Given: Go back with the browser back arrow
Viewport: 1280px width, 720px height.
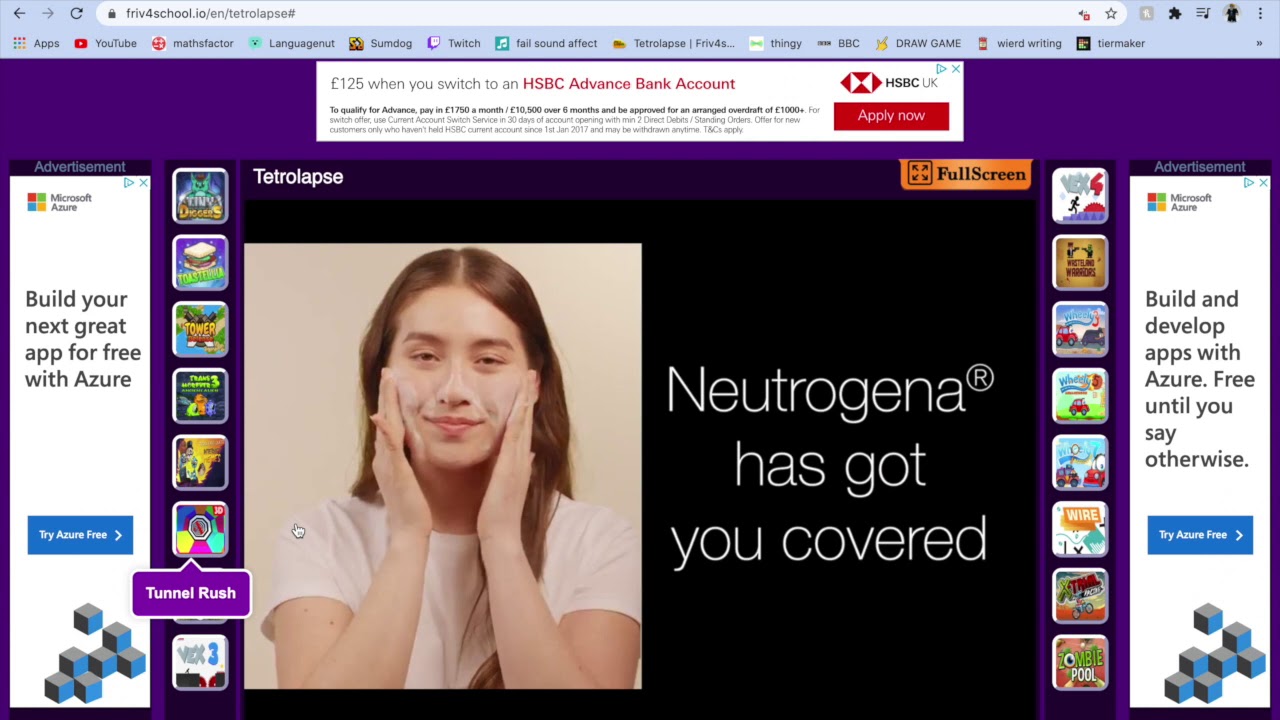Looking at the screenshot, I should point(19,13).
